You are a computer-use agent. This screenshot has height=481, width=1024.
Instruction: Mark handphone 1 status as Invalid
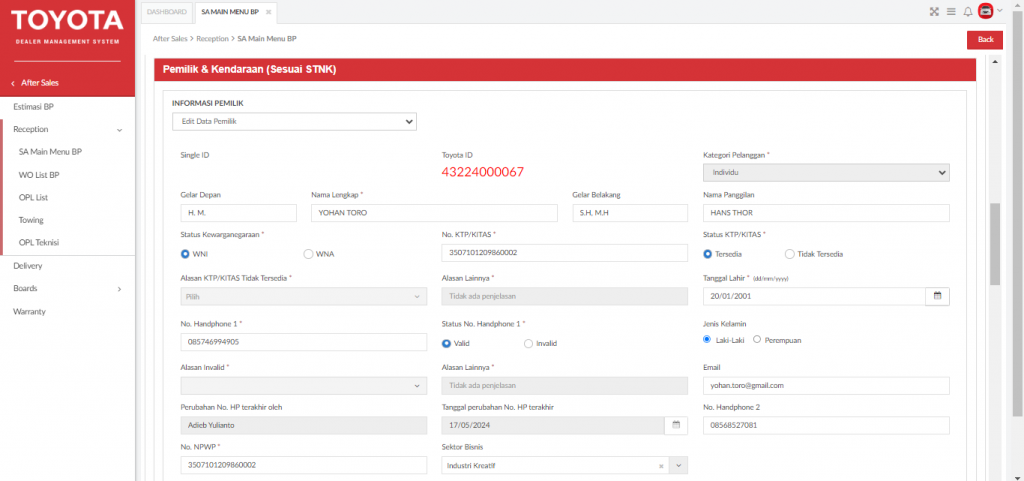[528, 343]
